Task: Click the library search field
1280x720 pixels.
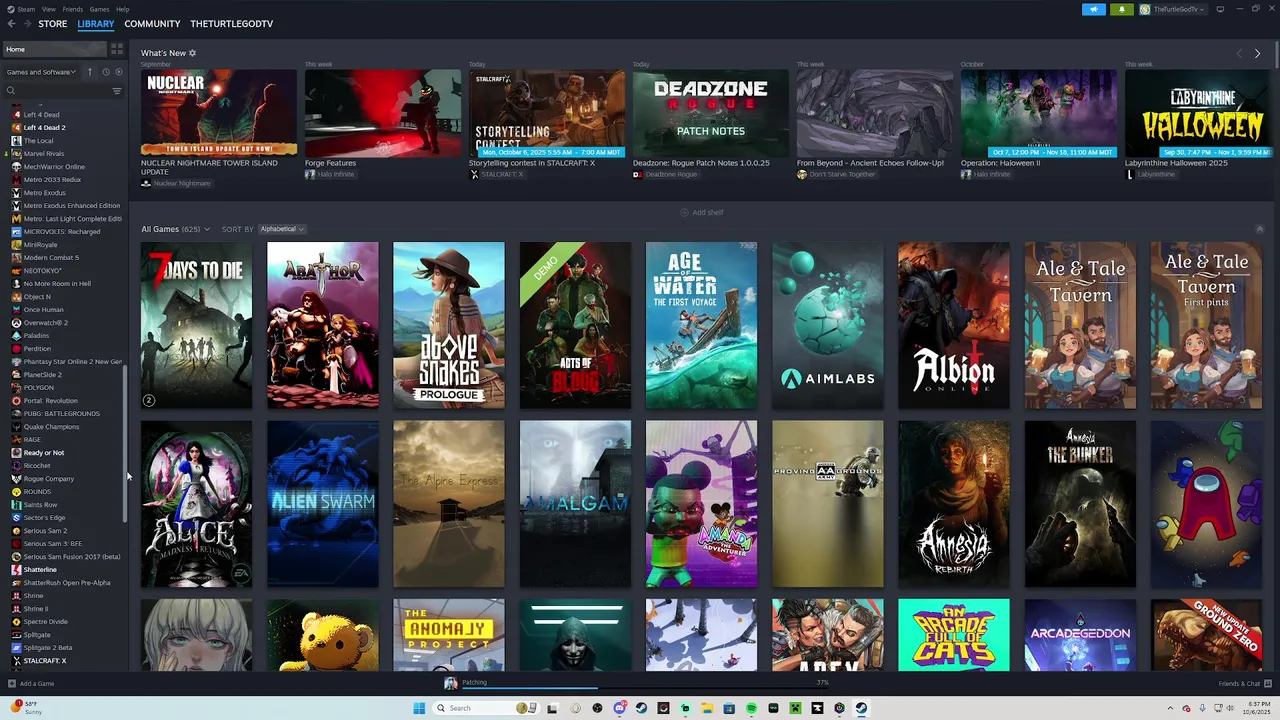Action: tap(58, 91)
